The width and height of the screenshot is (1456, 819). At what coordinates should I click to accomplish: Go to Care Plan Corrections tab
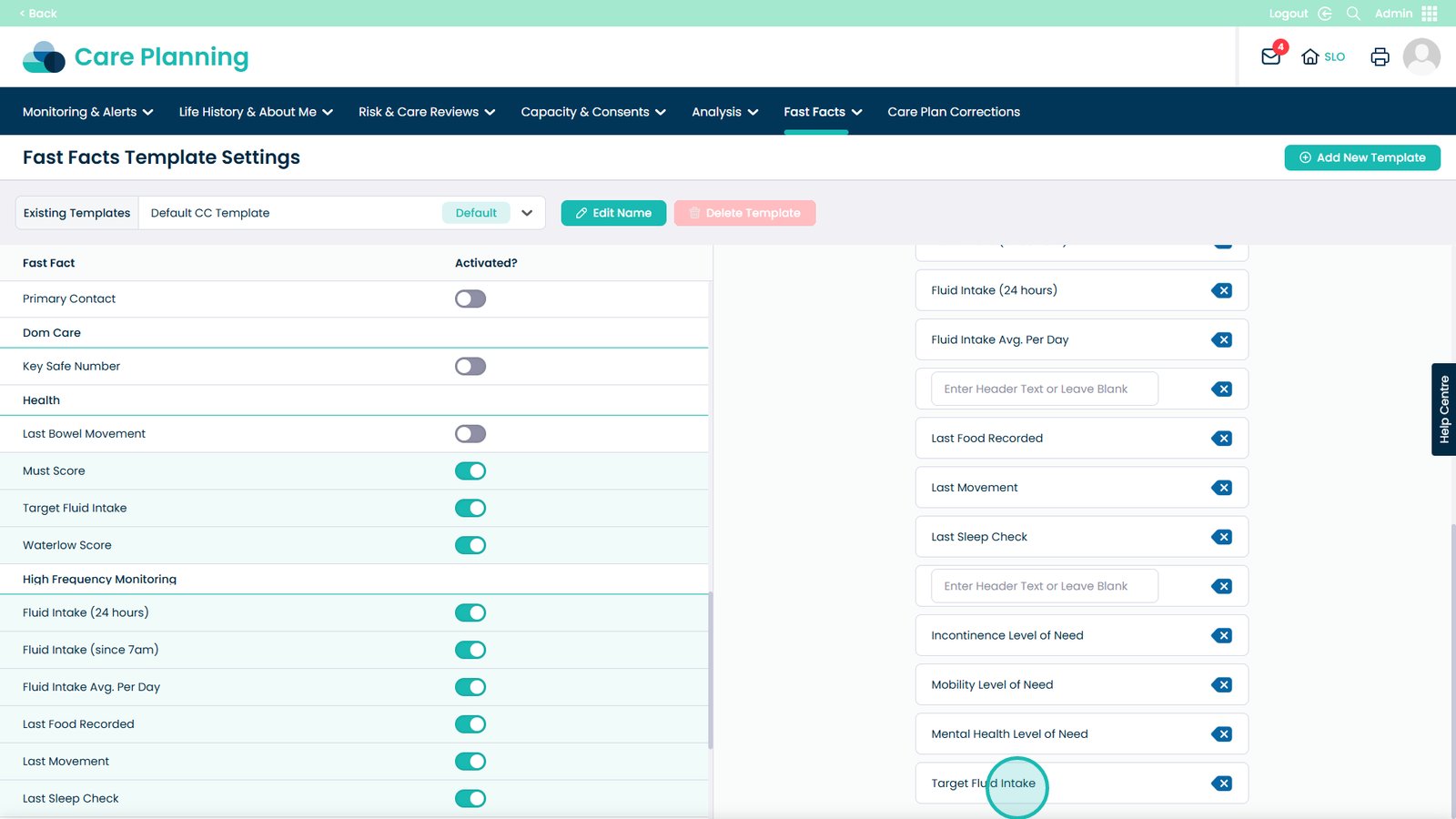pyautogui.click(x=953, y=112)
